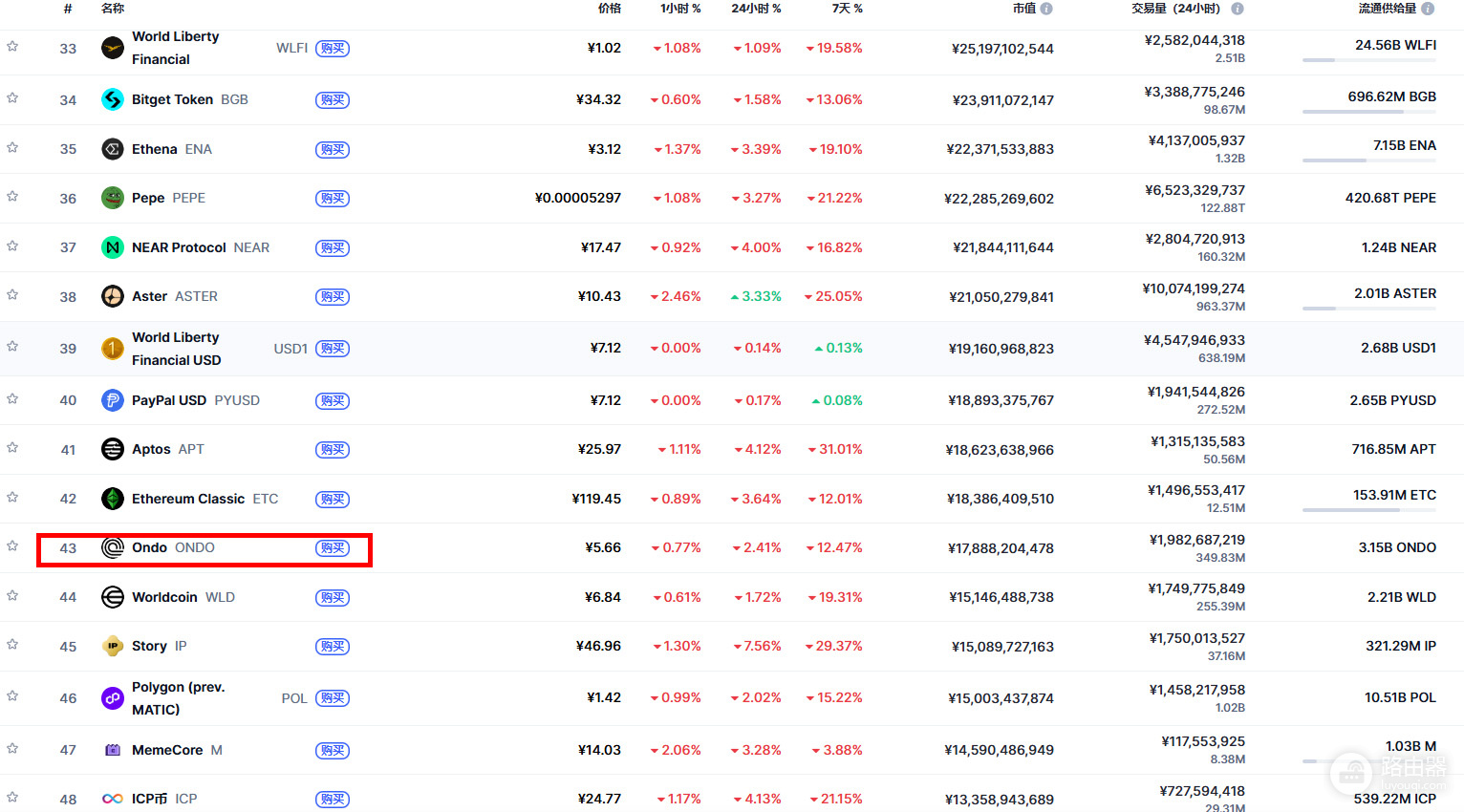Click the 420.68T PEPE supply value

(x=1390, y=198)
